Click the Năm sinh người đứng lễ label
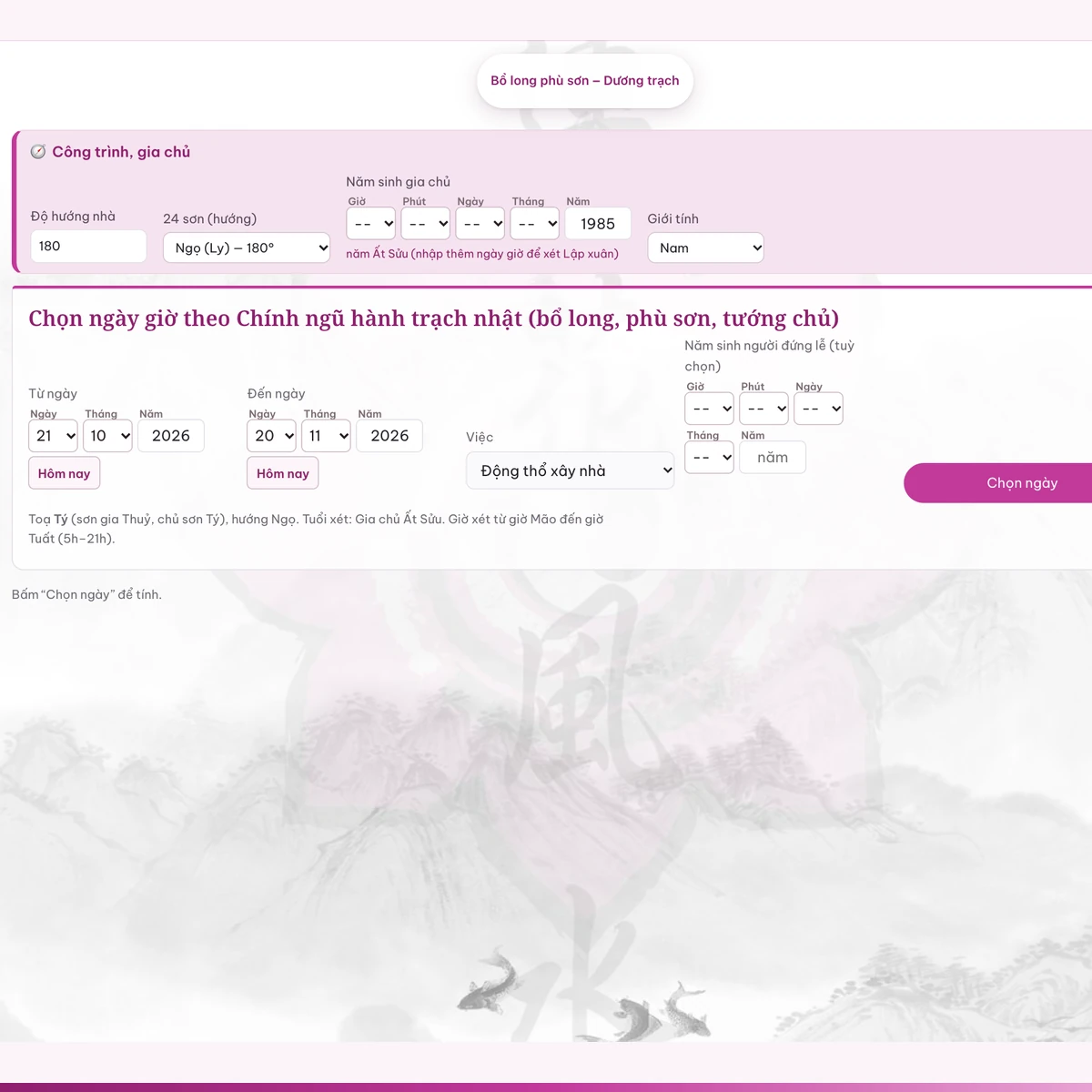This screenshot has width=1092, height=1092. coord(770,356)
